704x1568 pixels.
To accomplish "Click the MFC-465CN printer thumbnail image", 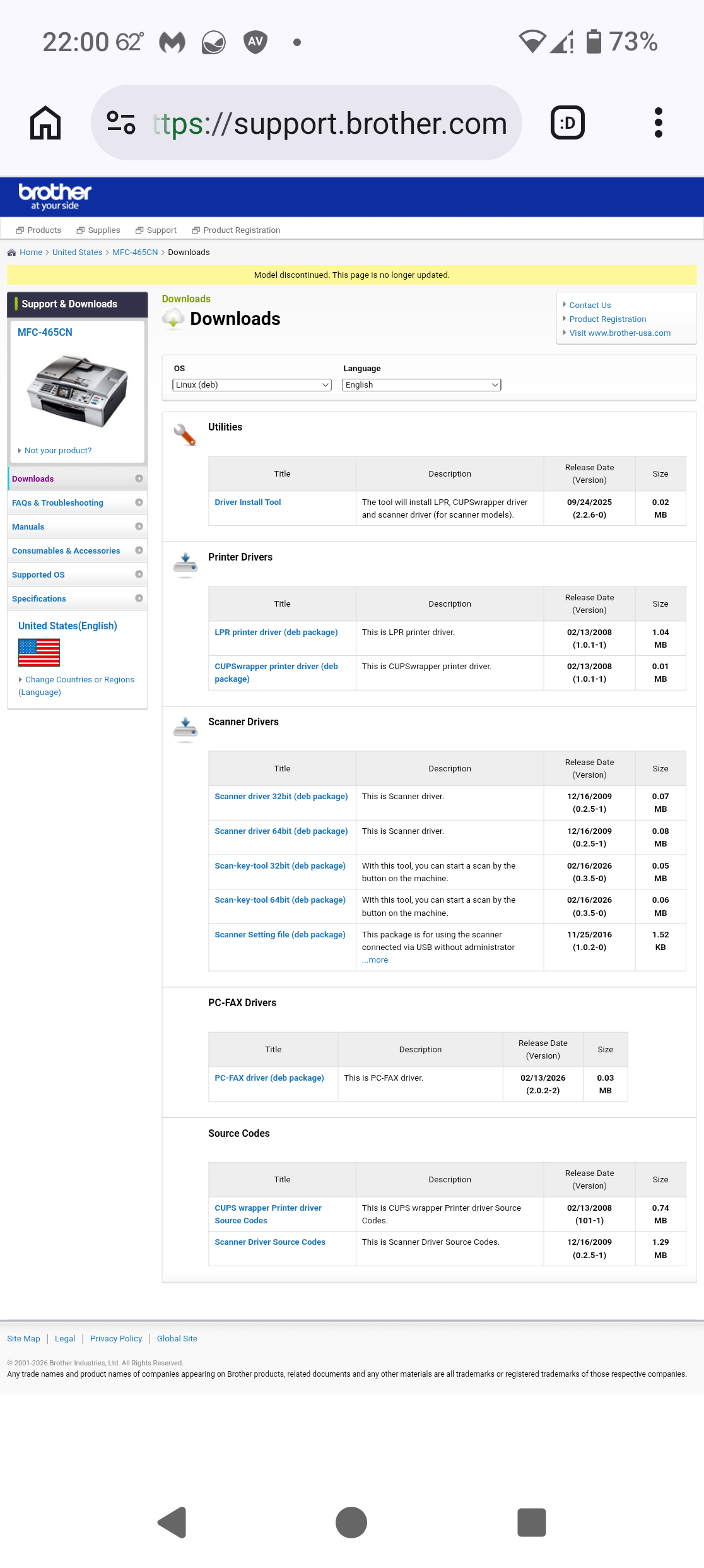I will (78, 391).
